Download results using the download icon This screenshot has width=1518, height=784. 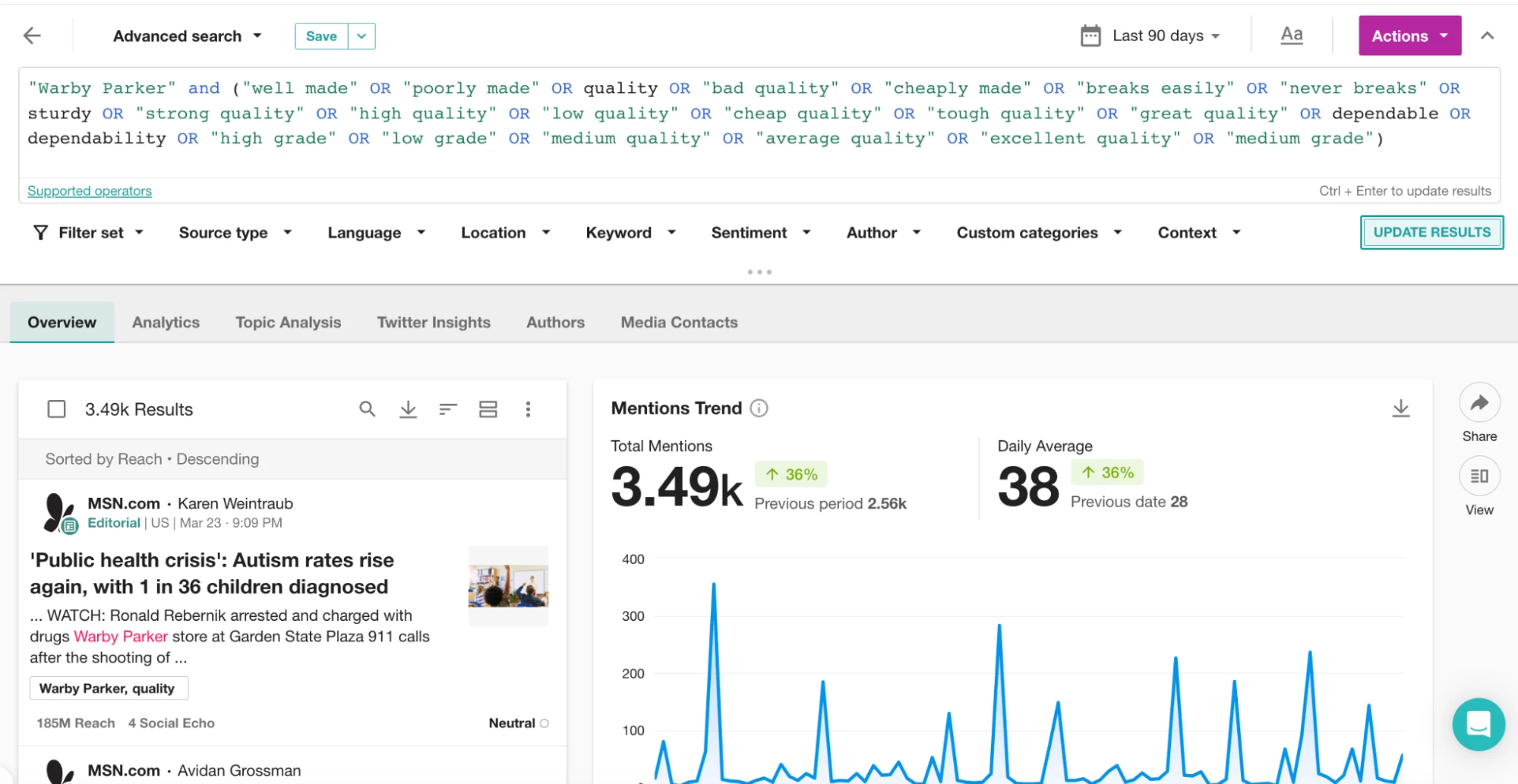click(408, 410)
